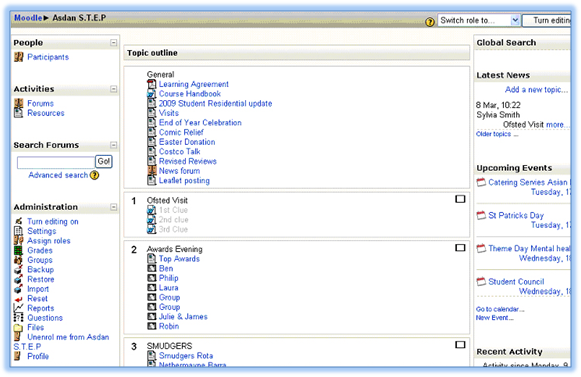Click the Files folder icon

(19, 327)
